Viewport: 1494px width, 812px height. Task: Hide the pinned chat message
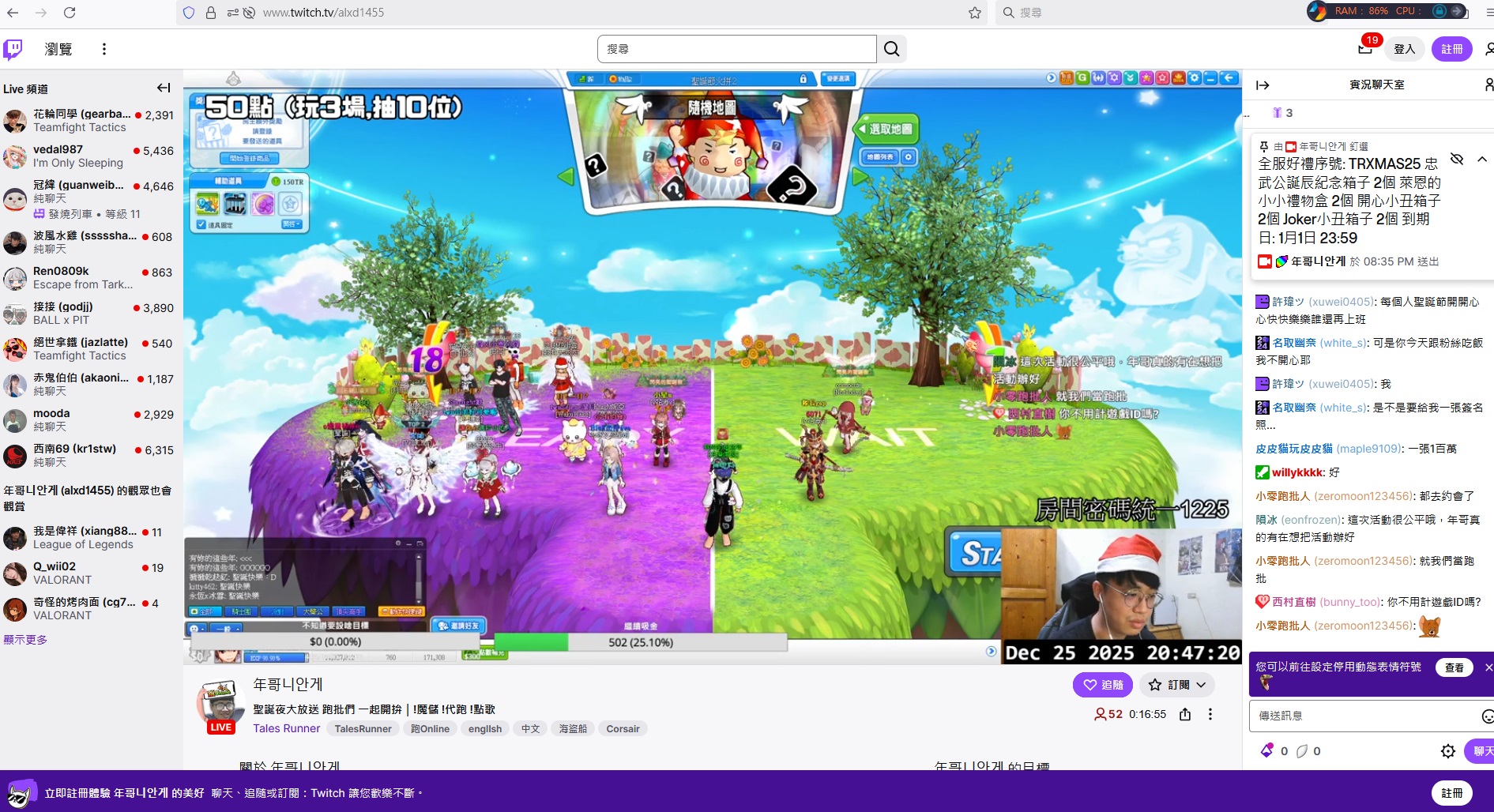1457,160
